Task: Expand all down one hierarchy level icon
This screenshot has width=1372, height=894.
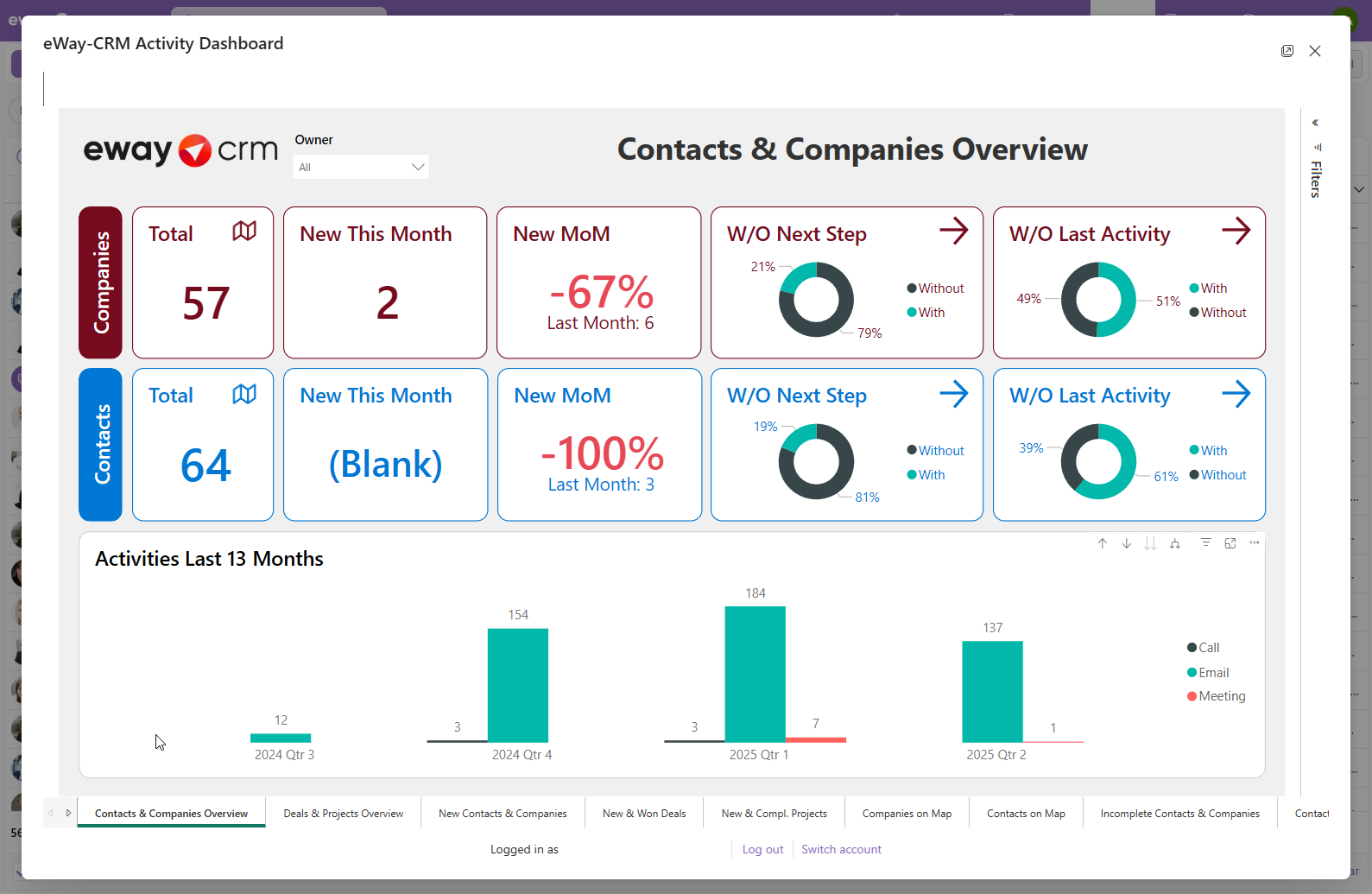Action: [1175, 543]
